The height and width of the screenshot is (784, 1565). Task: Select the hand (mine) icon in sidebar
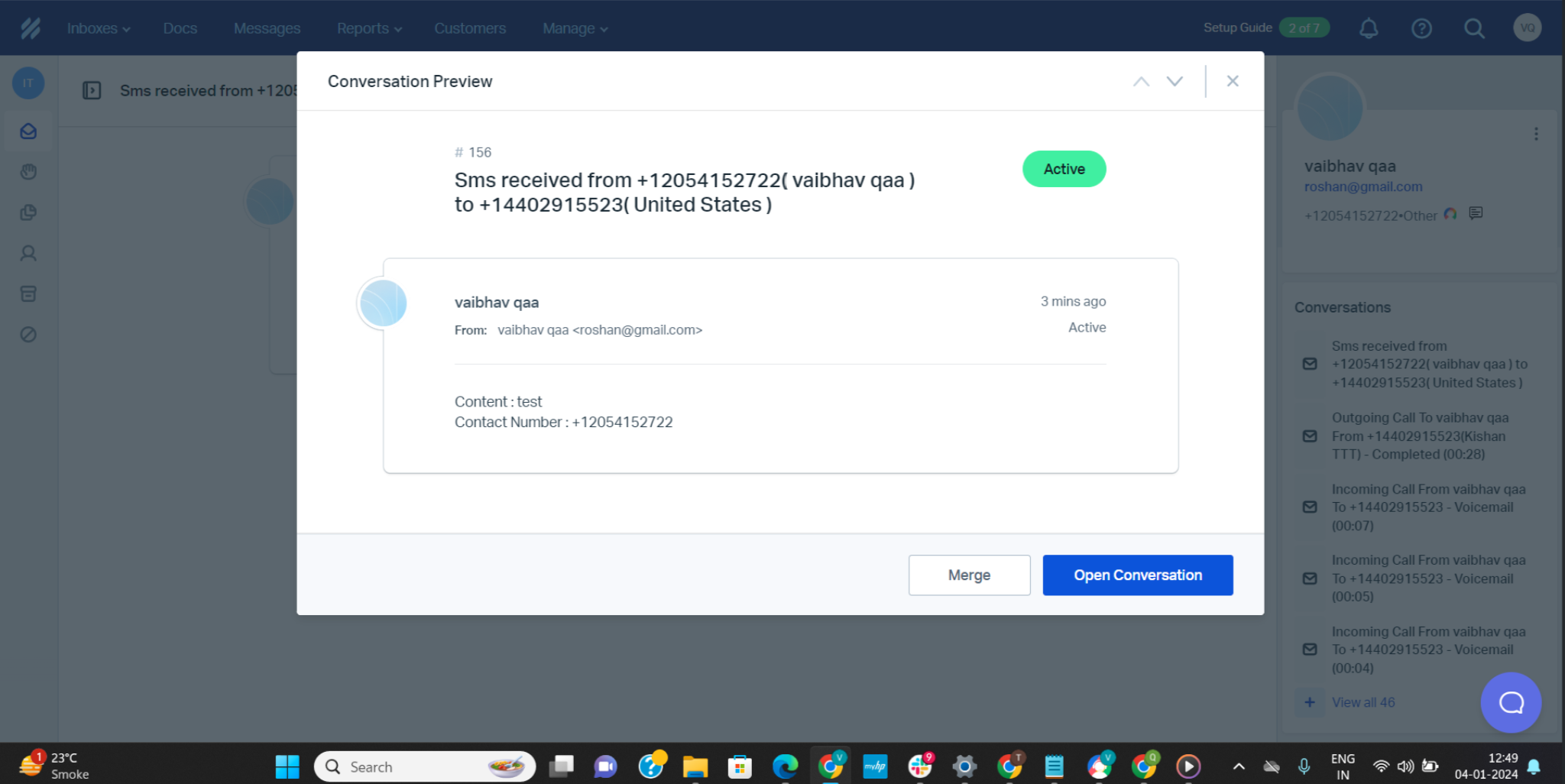coord(28,172)
